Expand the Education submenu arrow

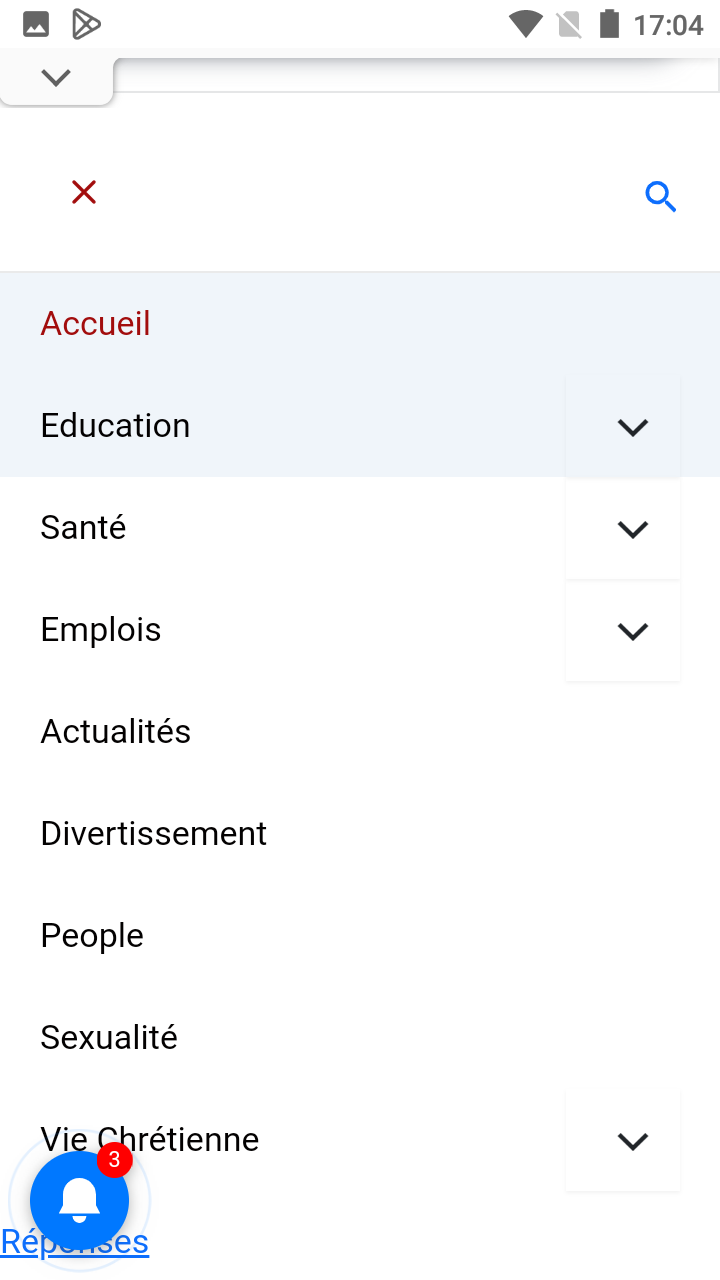[x=632, y=427]
